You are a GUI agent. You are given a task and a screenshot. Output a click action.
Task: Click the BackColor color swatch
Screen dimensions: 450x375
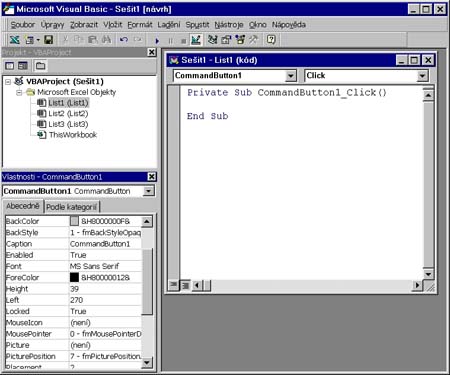coord(74,221)
